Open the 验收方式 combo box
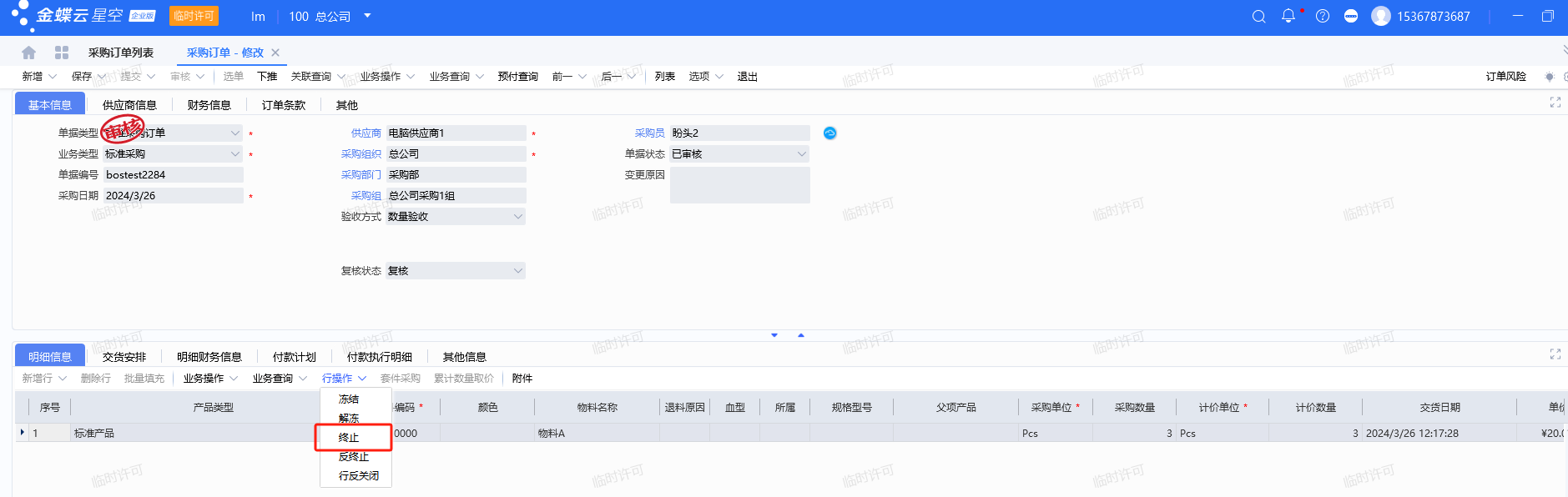This screenshot has width=1568, height=497. pos(456,216)
